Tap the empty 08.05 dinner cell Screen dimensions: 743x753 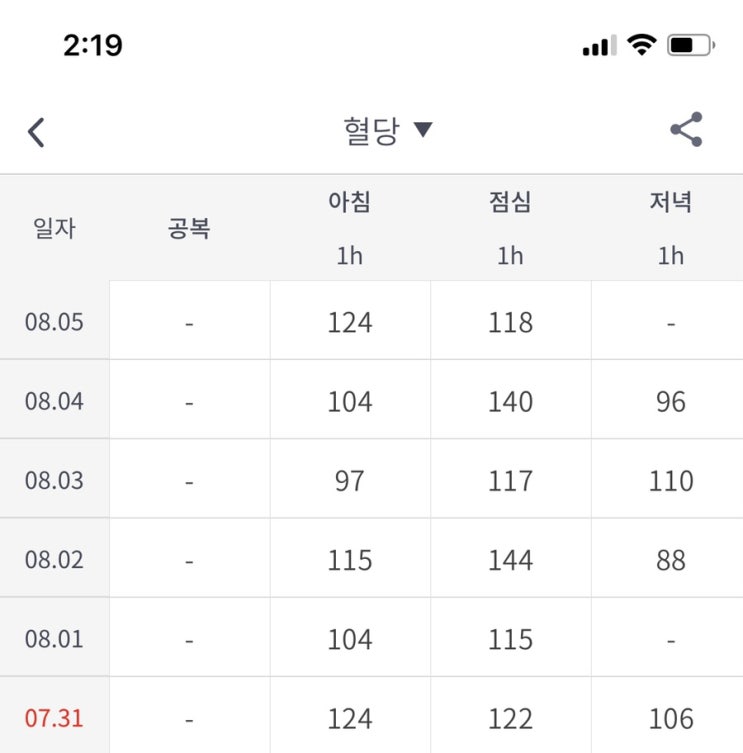(670, 322)
